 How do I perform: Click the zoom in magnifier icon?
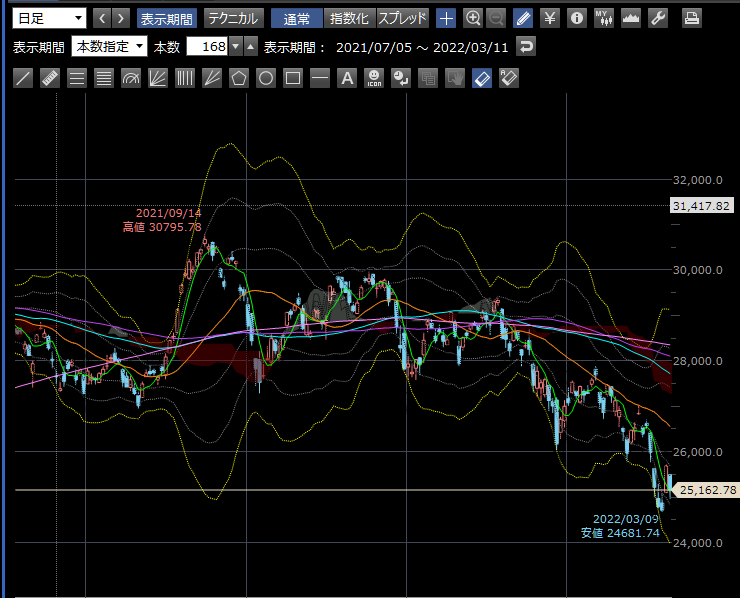473,18
